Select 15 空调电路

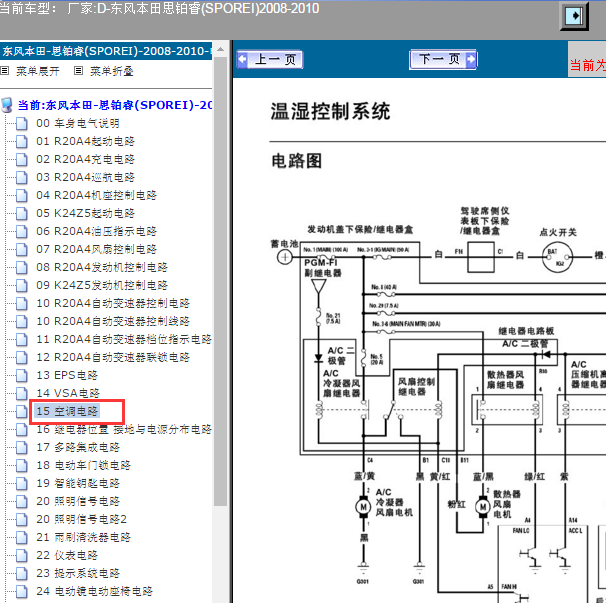pyautogui.click(x=67, y=411)
